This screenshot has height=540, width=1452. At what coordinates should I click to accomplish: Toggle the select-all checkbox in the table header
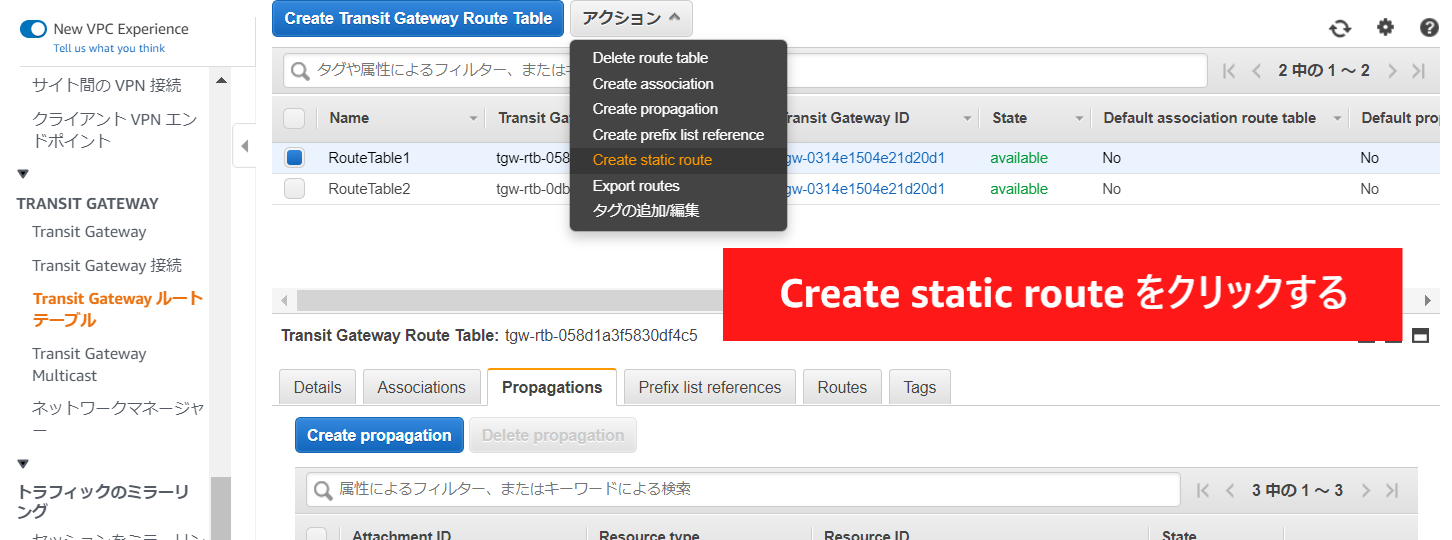click(294, 118)
